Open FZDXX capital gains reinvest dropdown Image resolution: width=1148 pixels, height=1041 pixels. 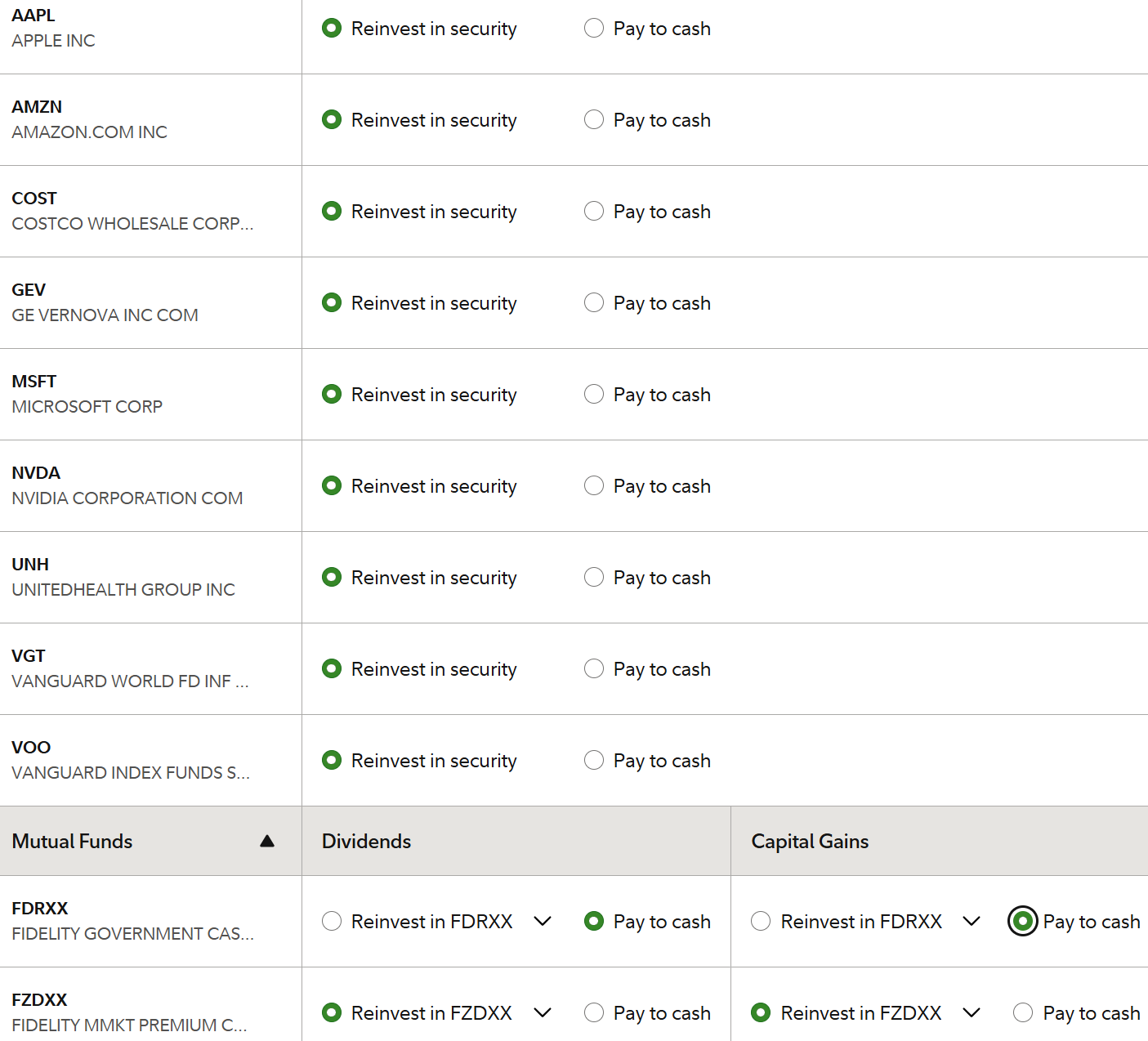972,1013
